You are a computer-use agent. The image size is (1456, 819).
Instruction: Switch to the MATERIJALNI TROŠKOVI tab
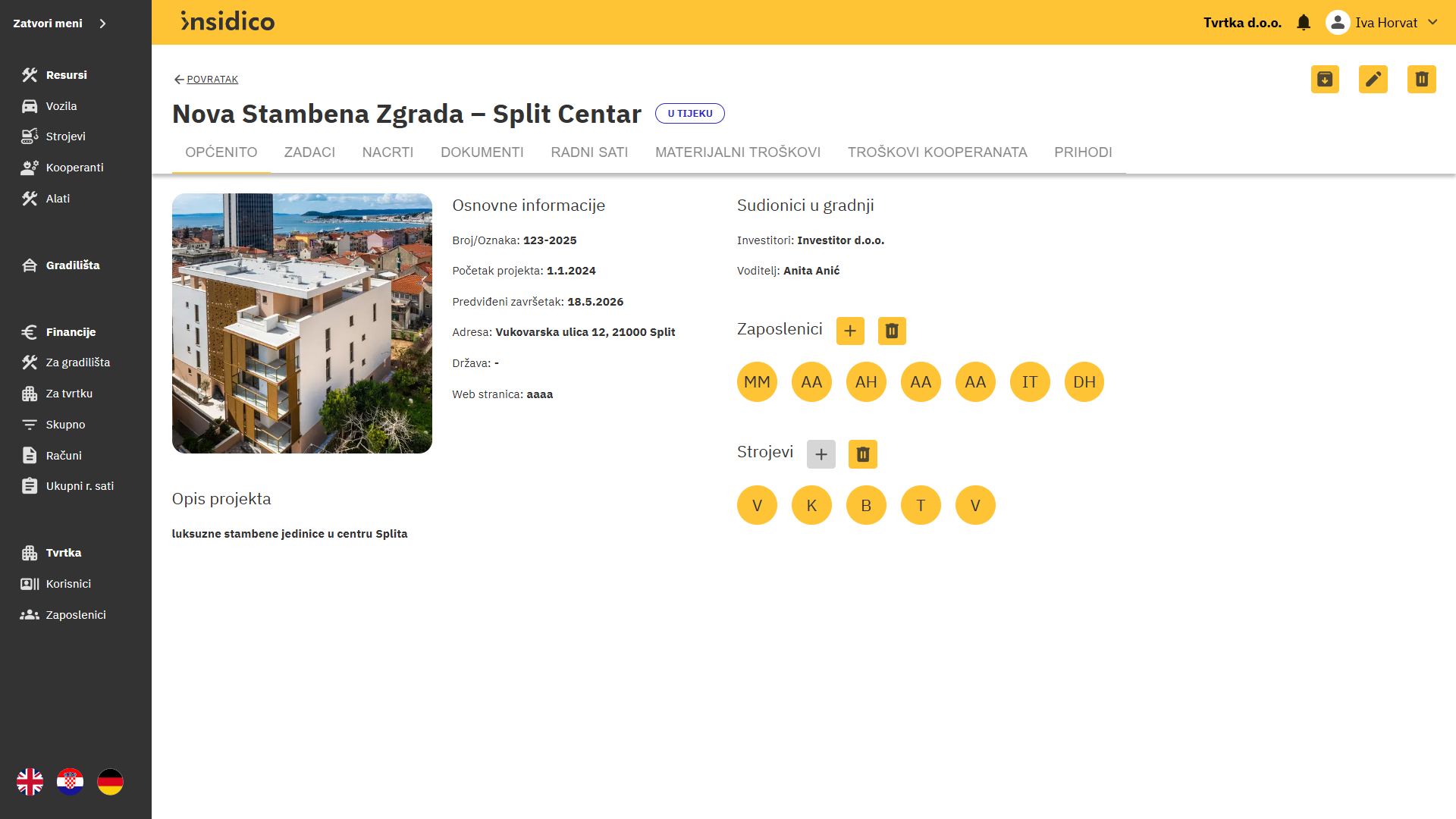point(737,152)
